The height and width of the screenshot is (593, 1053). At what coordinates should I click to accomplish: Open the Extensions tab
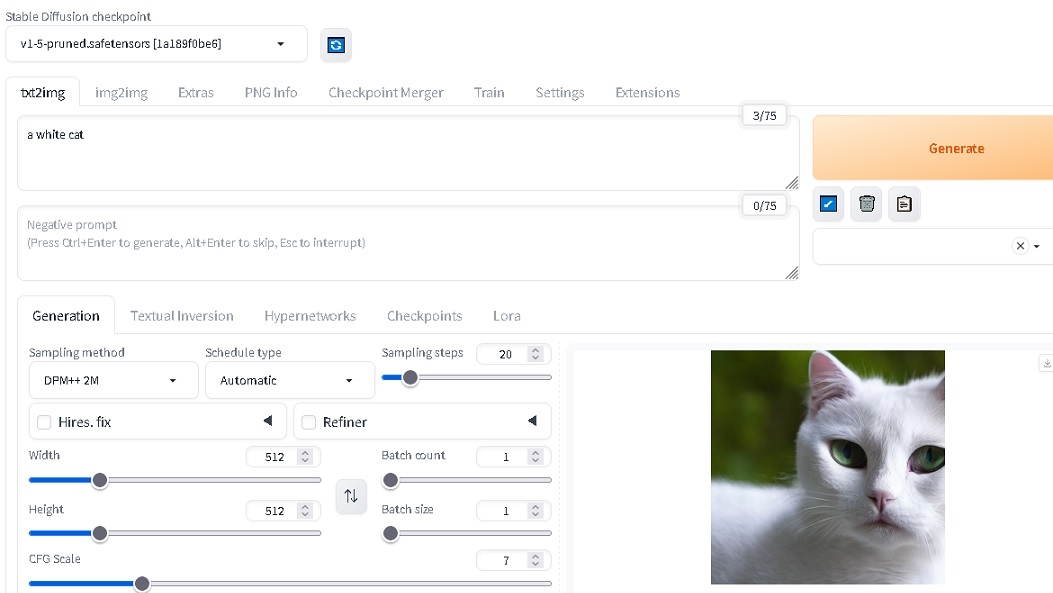coord(647,92)
